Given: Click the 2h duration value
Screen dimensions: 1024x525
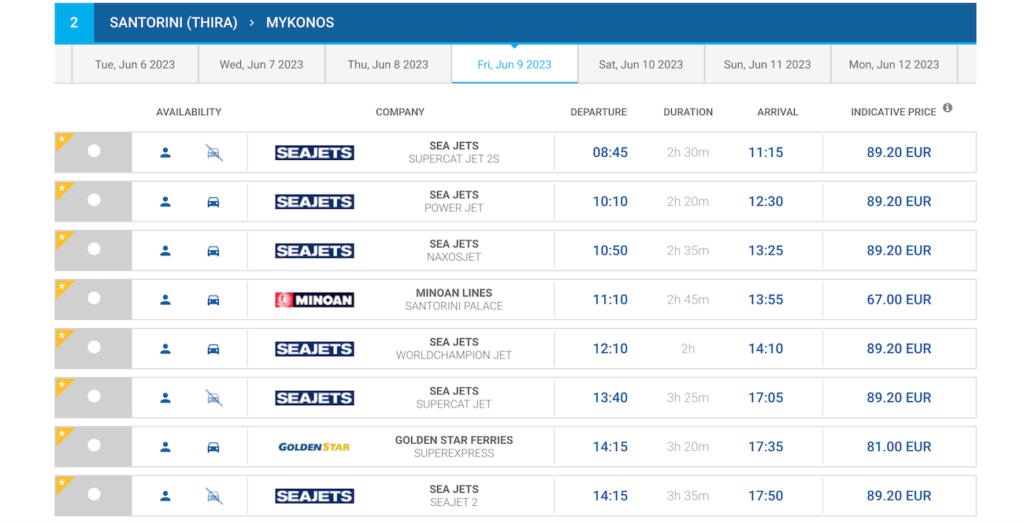Looking at the screenshot, I should [688, 349].
